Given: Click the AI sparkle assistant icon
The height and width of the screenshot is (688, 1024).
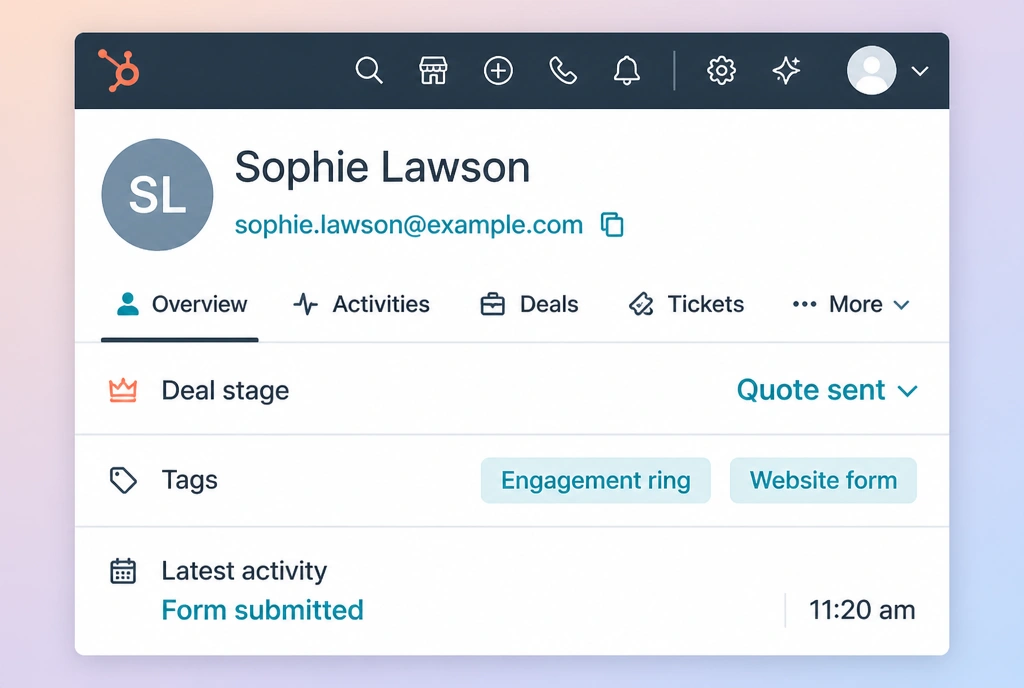Looking at the screenshot, I should coord(786,70).
